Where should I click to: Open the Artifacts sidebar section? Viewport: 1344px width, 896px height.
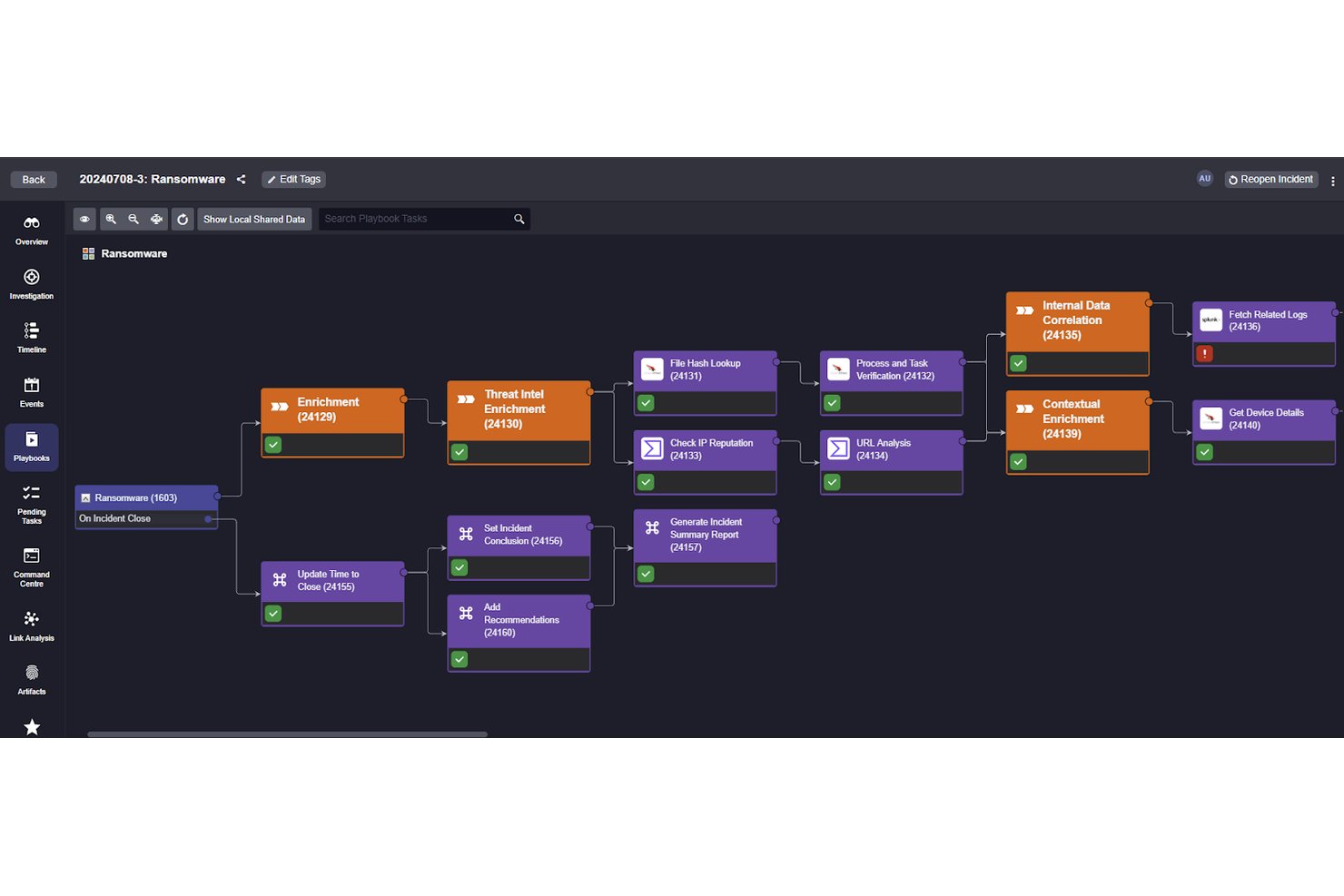pyautogui.click(x=32, y=680)
